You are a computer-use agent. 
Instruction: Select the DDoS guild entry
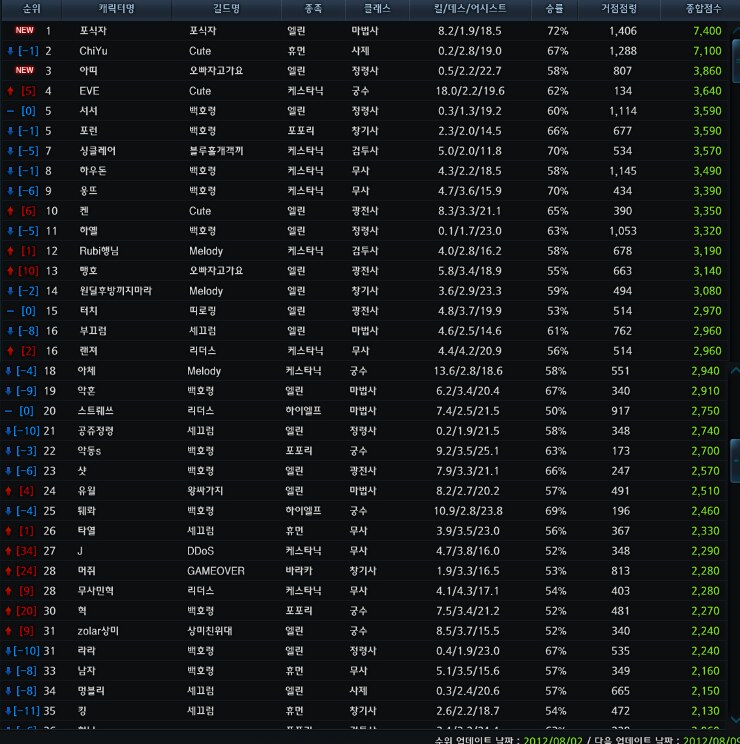click(x=203, y=551)
